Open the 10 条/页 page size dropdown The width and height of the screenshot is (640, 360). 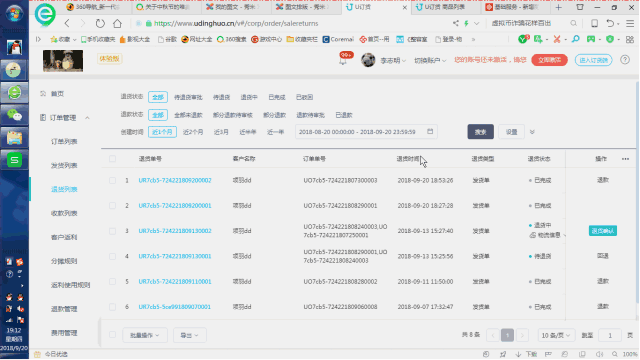[556, 335]
